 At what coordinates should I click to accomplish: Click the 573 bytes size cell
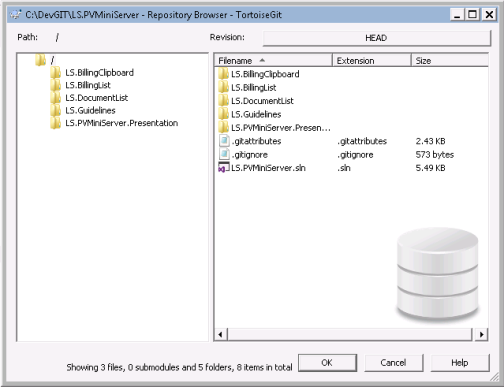pyautogui.click(x=435, y=155)
